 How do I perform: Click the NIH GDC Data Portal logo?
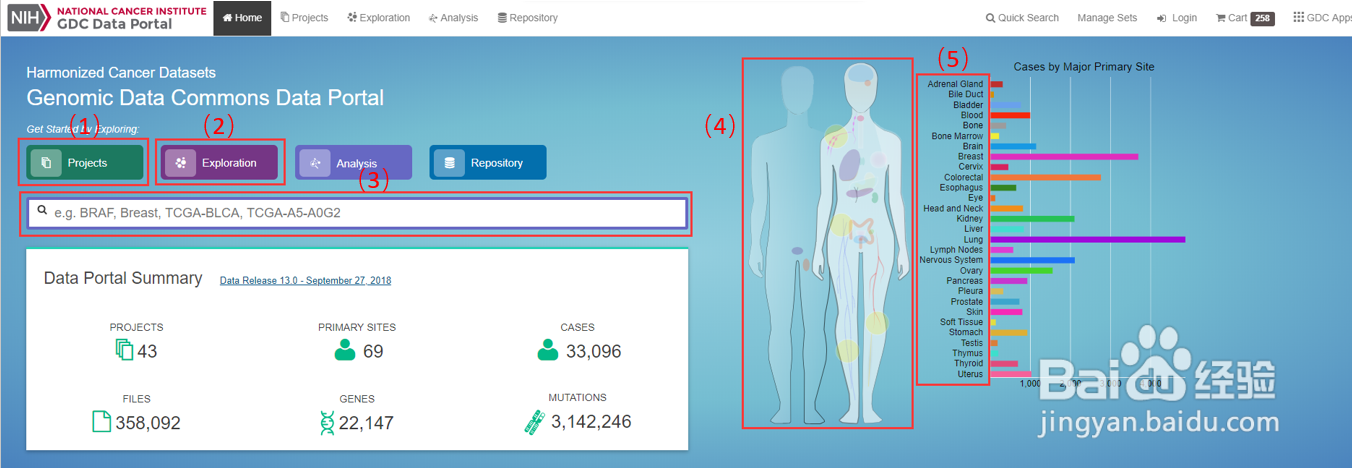coord(105,18)
